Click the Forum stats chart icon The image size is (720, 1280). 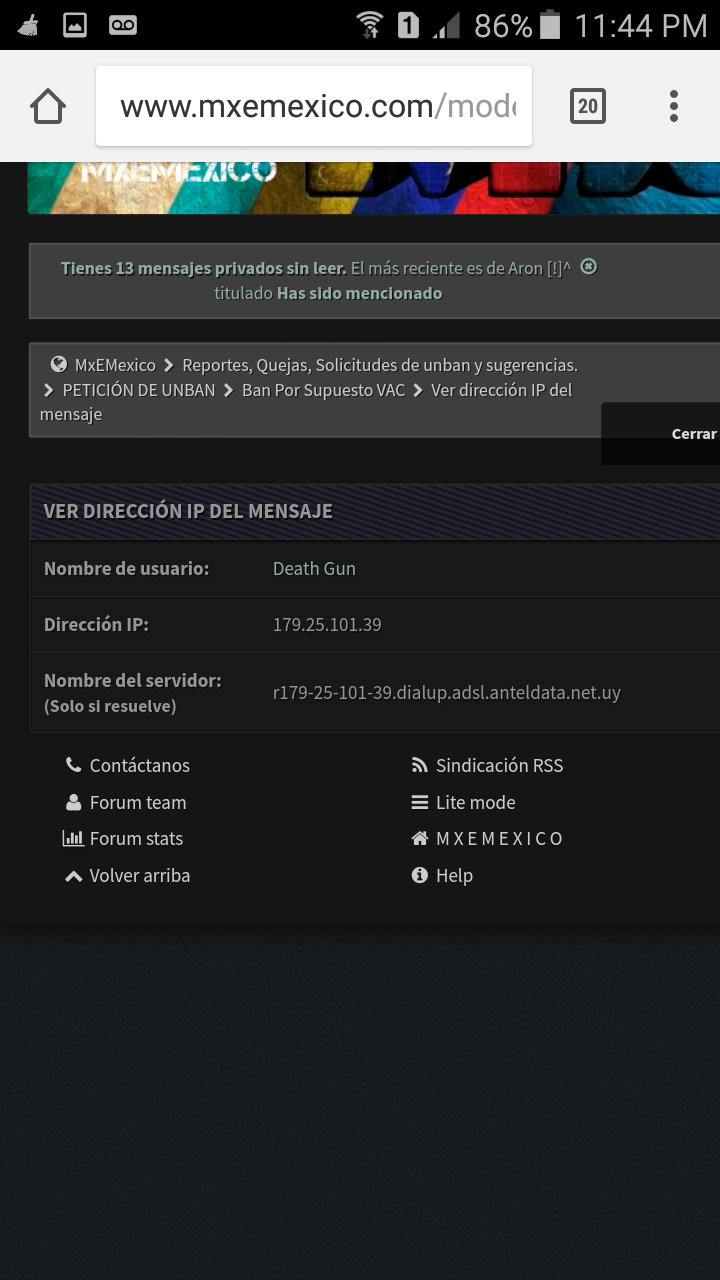[73, 838]
